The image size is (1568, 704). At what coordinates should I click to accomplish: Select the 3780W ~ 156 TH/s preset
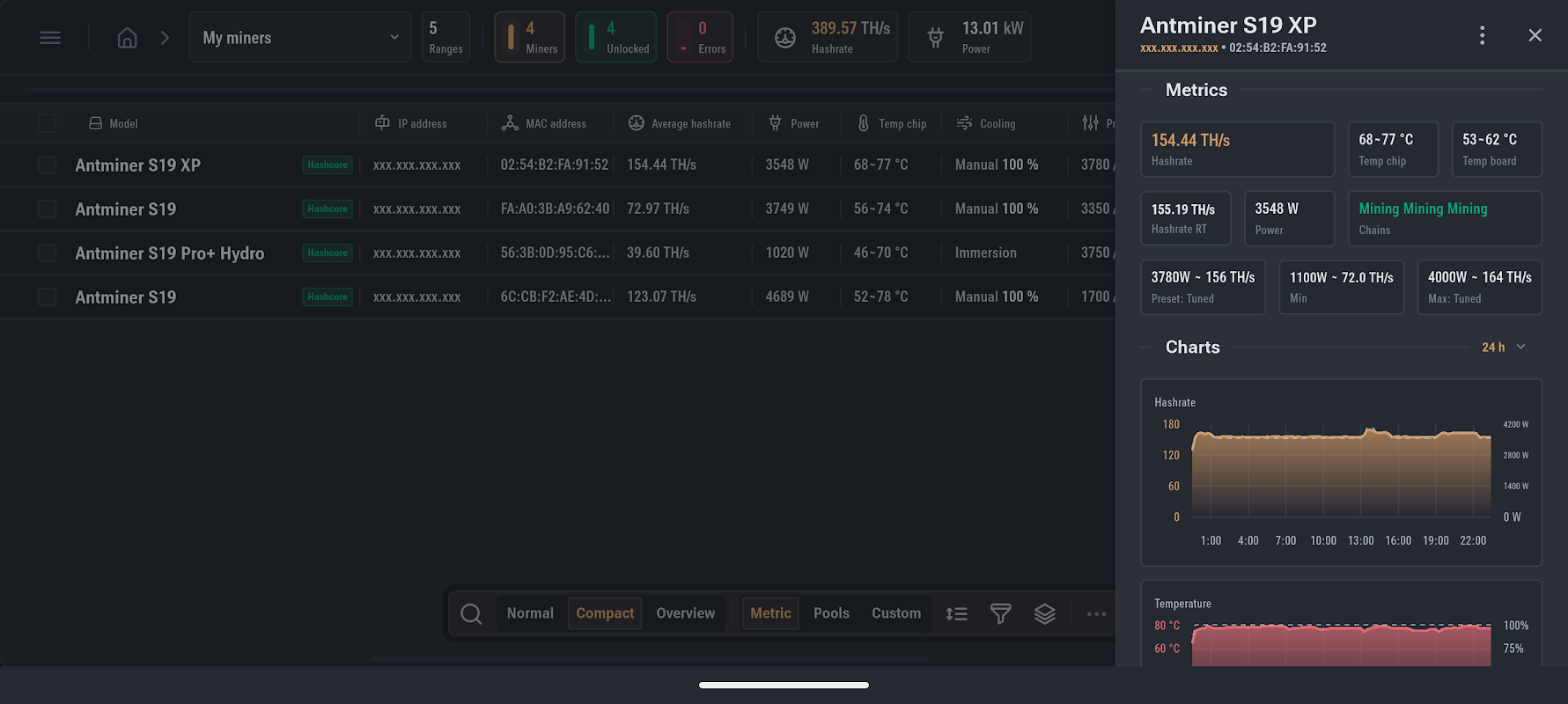1204,287
